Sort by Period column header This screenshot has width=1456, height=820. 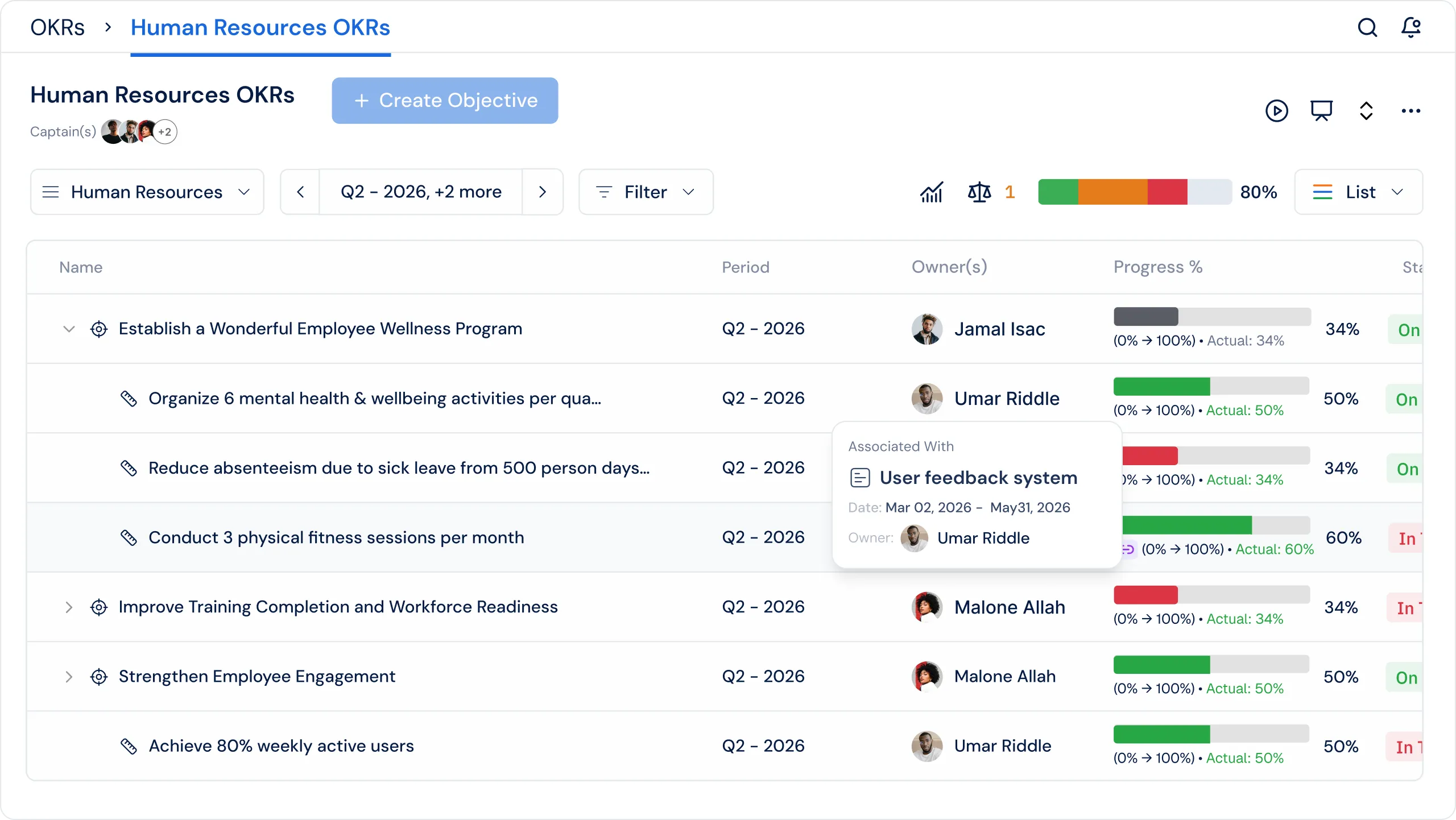pyautogui.click(x=745, y=267)
